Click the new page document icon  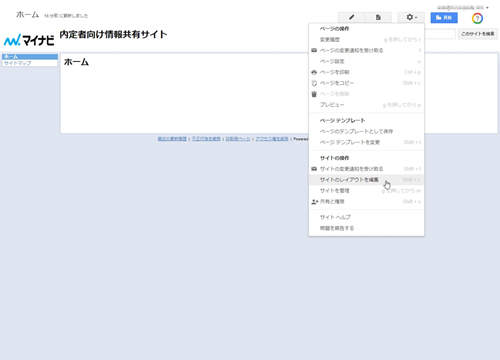click(378, 17)
